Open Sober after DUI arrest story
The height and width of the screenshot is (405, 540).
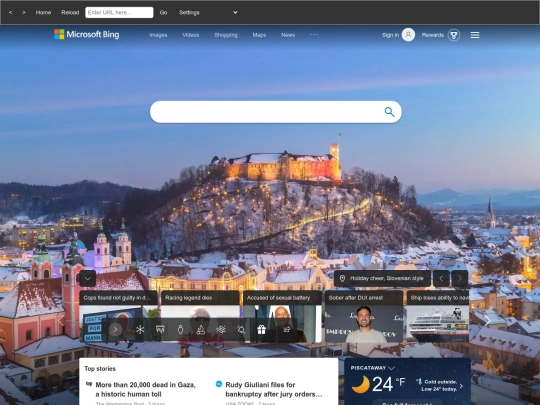[x=364, y=316]
